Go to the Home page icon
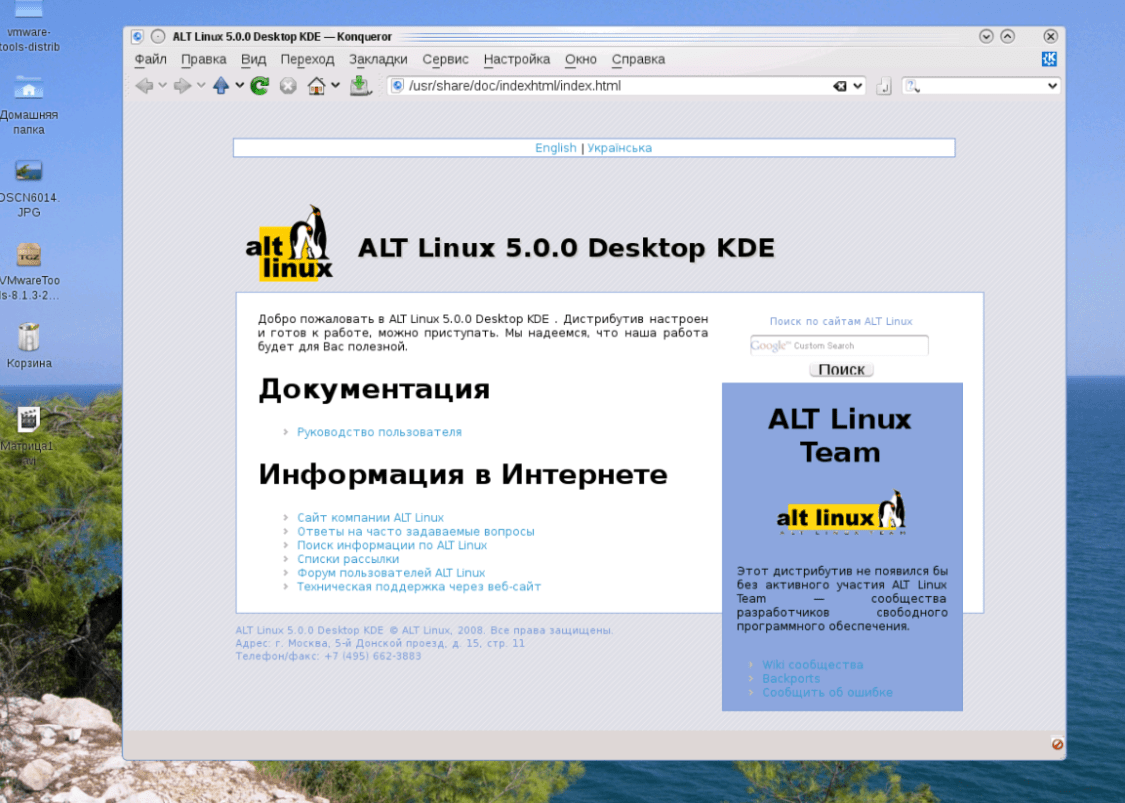 [317, 86]
